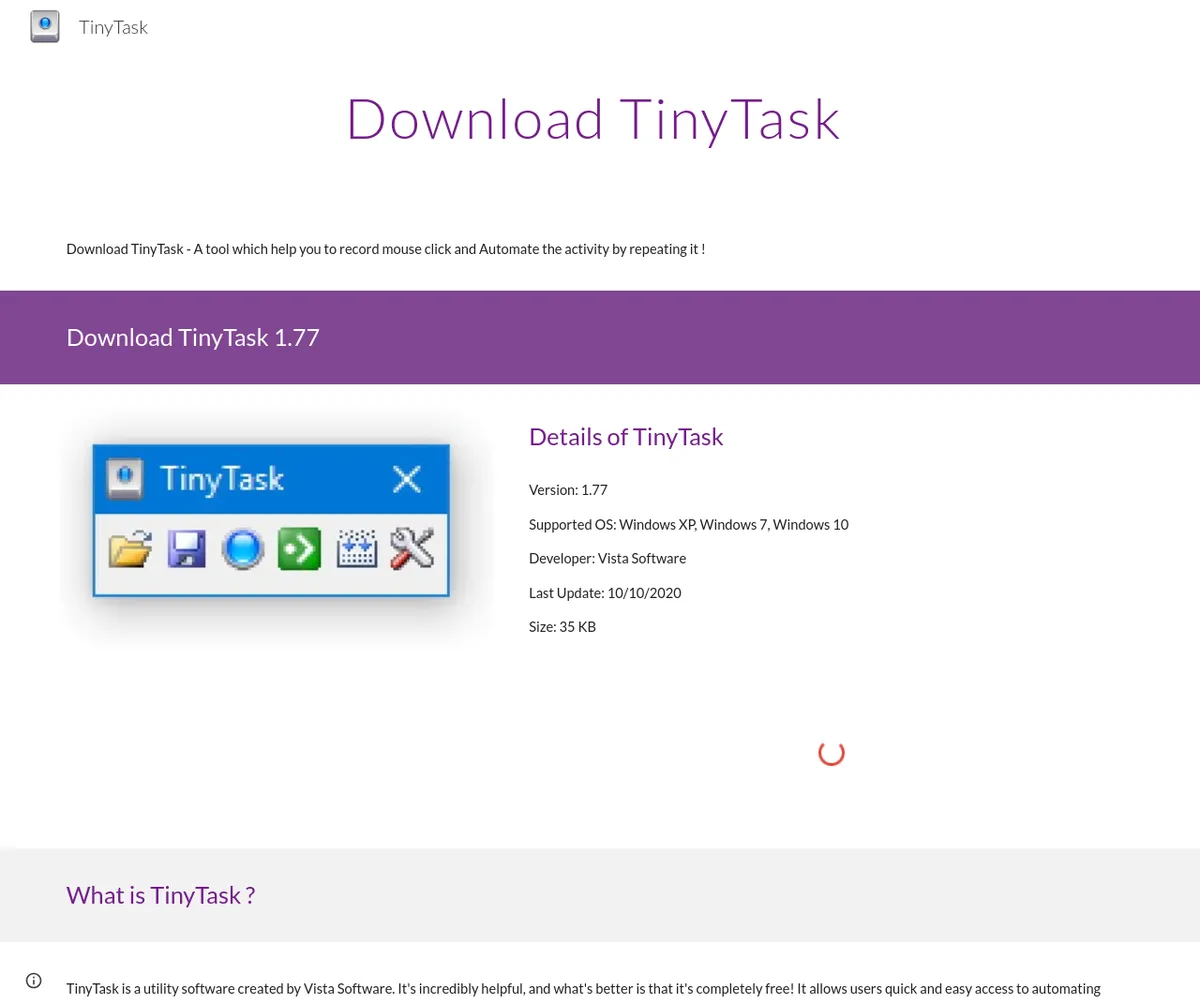Image resolution: width=1200 pixels, height=1000 pixels.
Task: Click the info circle icon at bottom left
Action: tap(34, 980)
